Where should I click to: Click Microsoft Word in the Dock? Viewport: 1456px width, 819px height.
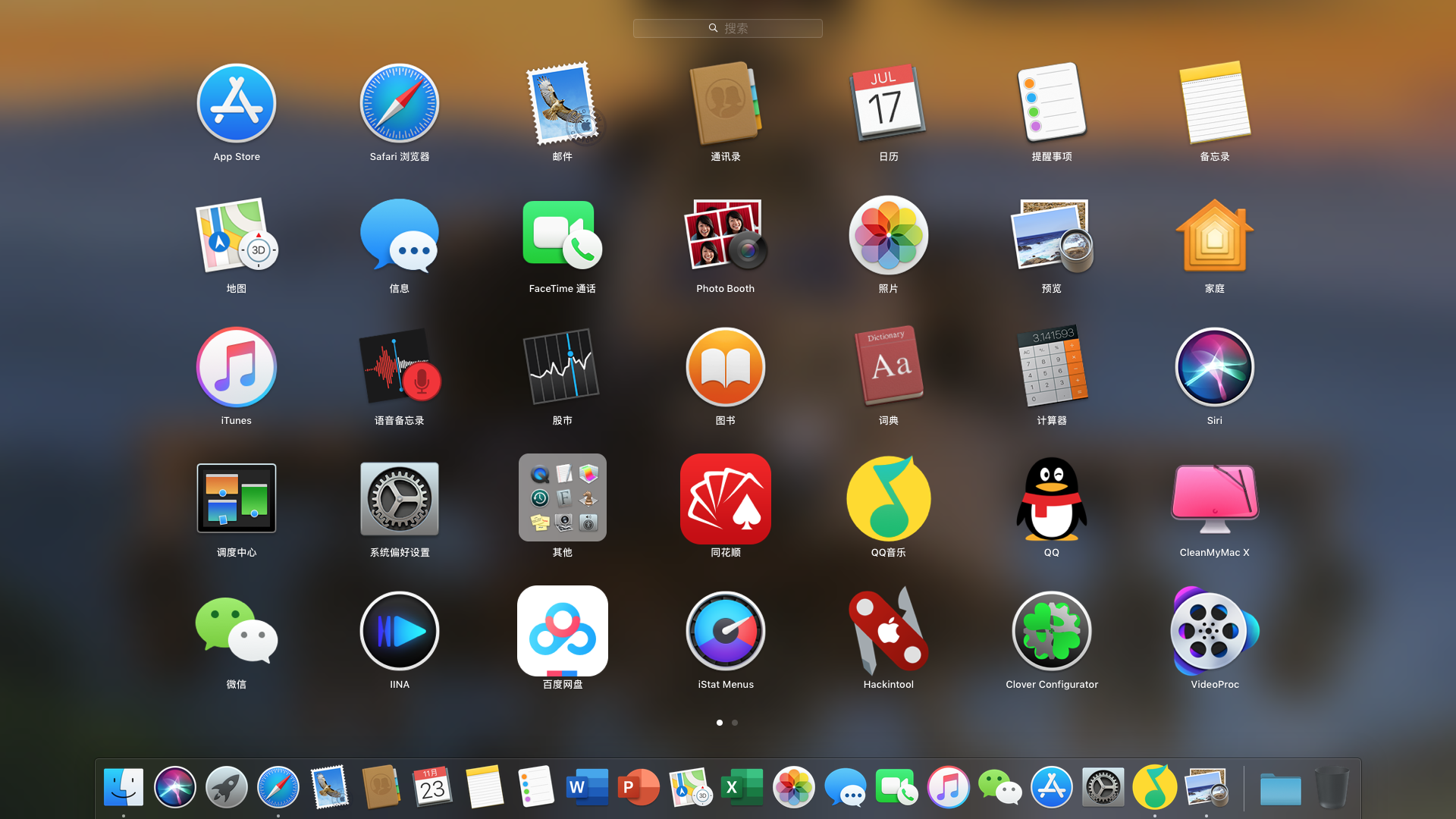[587, 787]
